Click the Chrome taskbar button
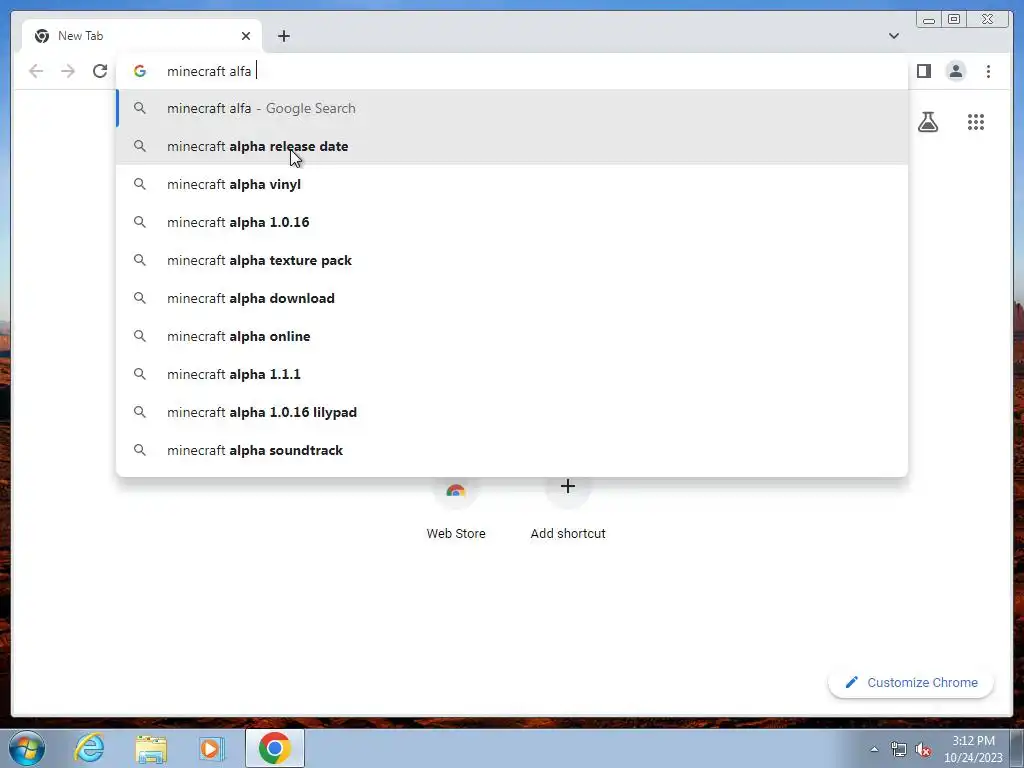The width and height of the screenshot is (1024, 768). coord(274,748)
